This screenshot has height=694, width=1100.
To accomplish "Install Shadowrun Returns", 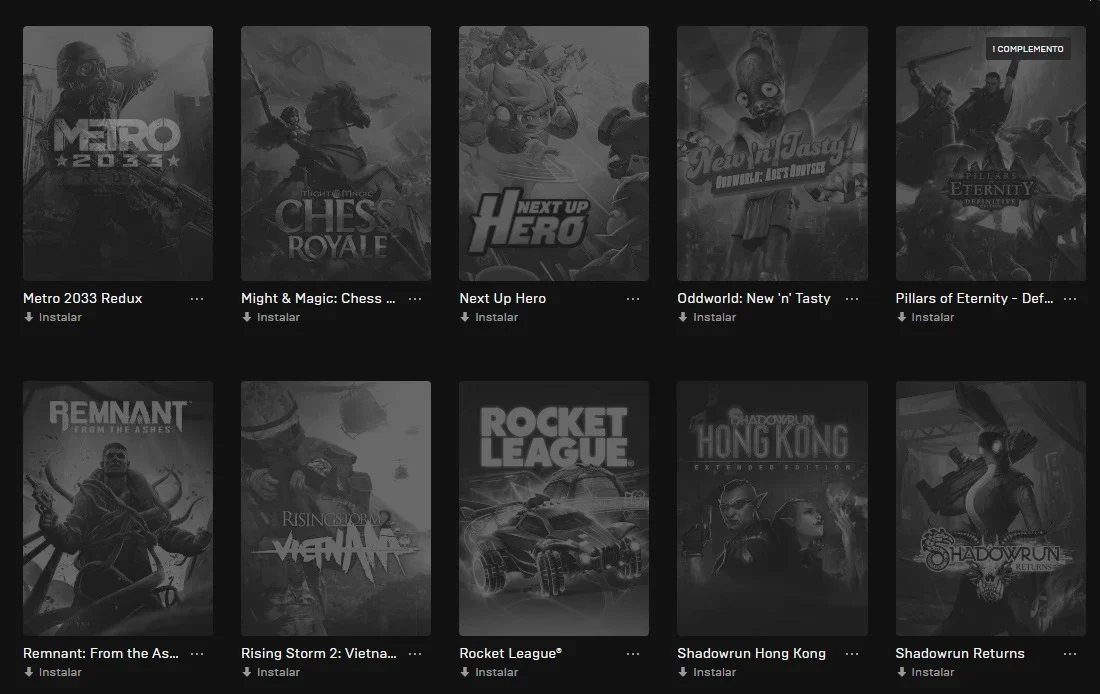I will coord(925,672).
